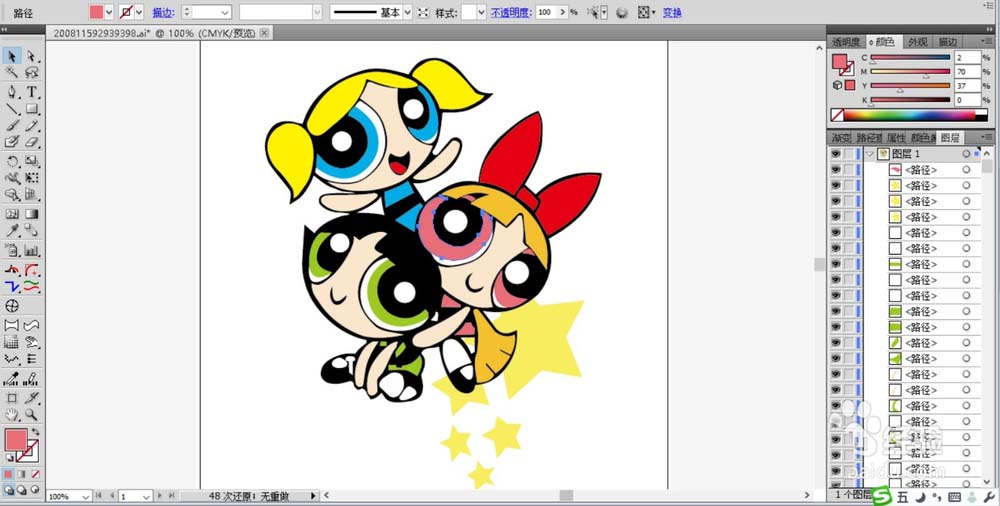Click the toolbox pink fill swatch
1000x506 pixels.
click(16, 440)
